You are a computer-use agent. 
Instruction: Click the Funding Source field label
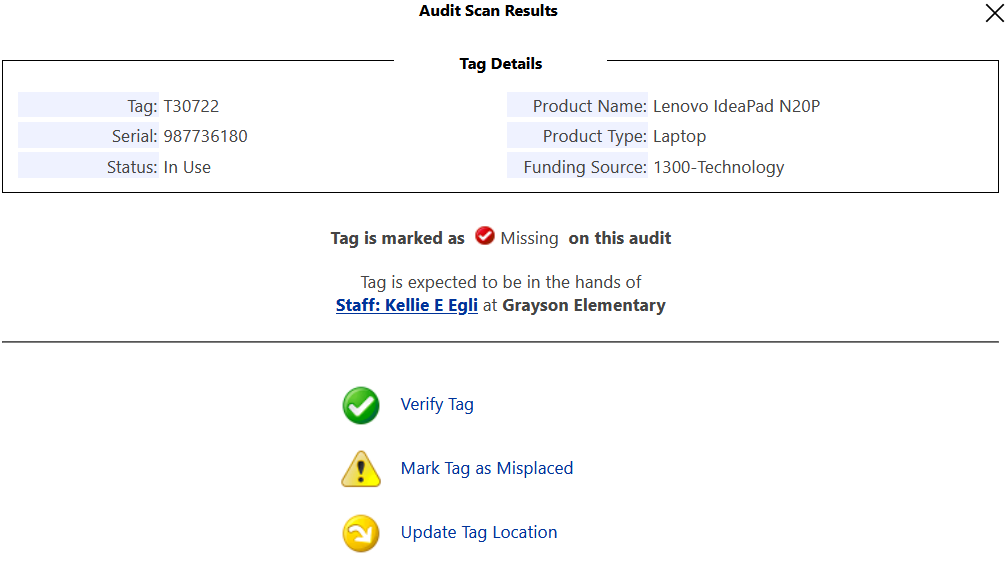coord(584,168)
